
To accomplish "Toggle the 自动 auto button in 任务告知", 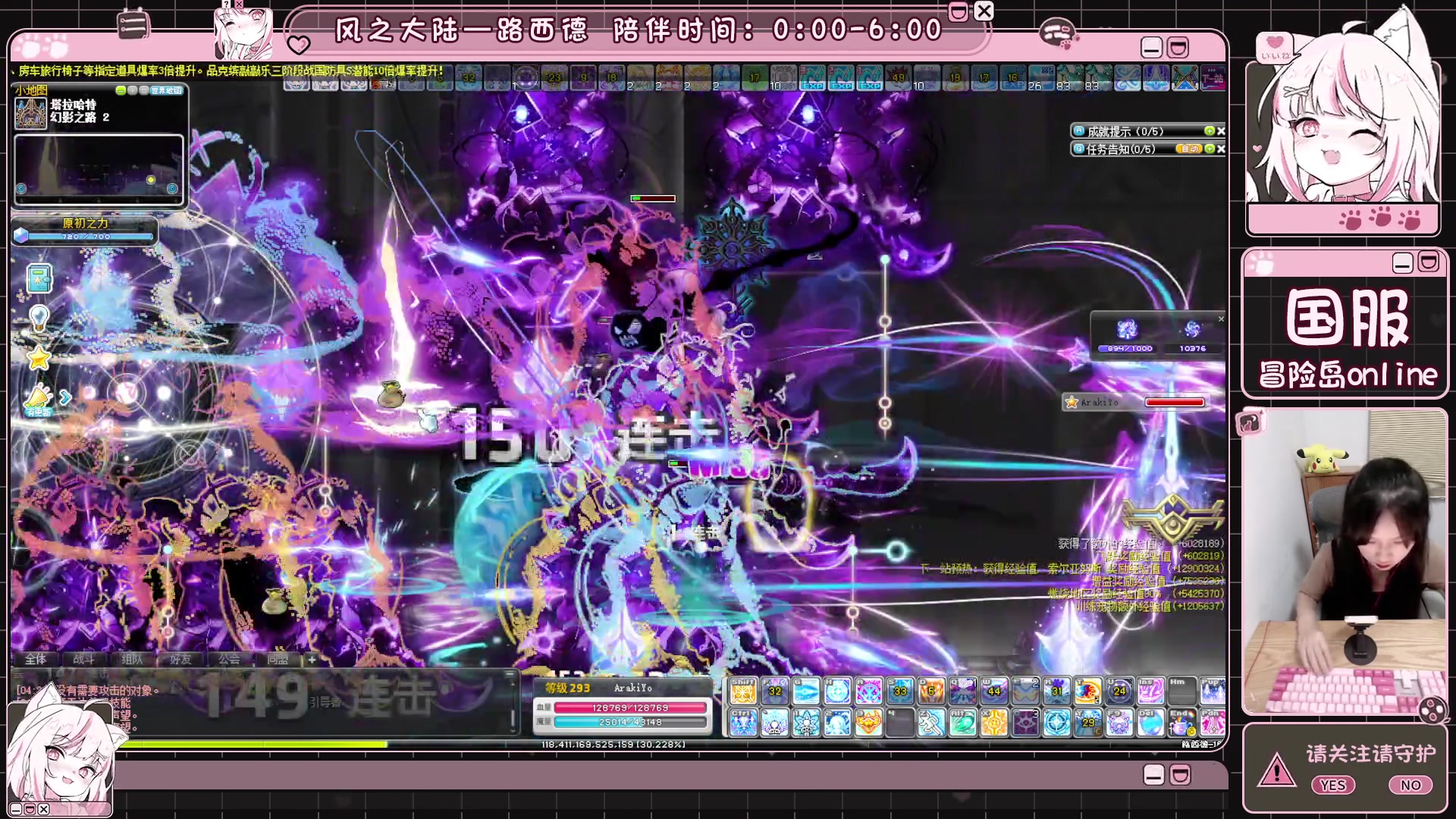I will (x=1189, y=149).
